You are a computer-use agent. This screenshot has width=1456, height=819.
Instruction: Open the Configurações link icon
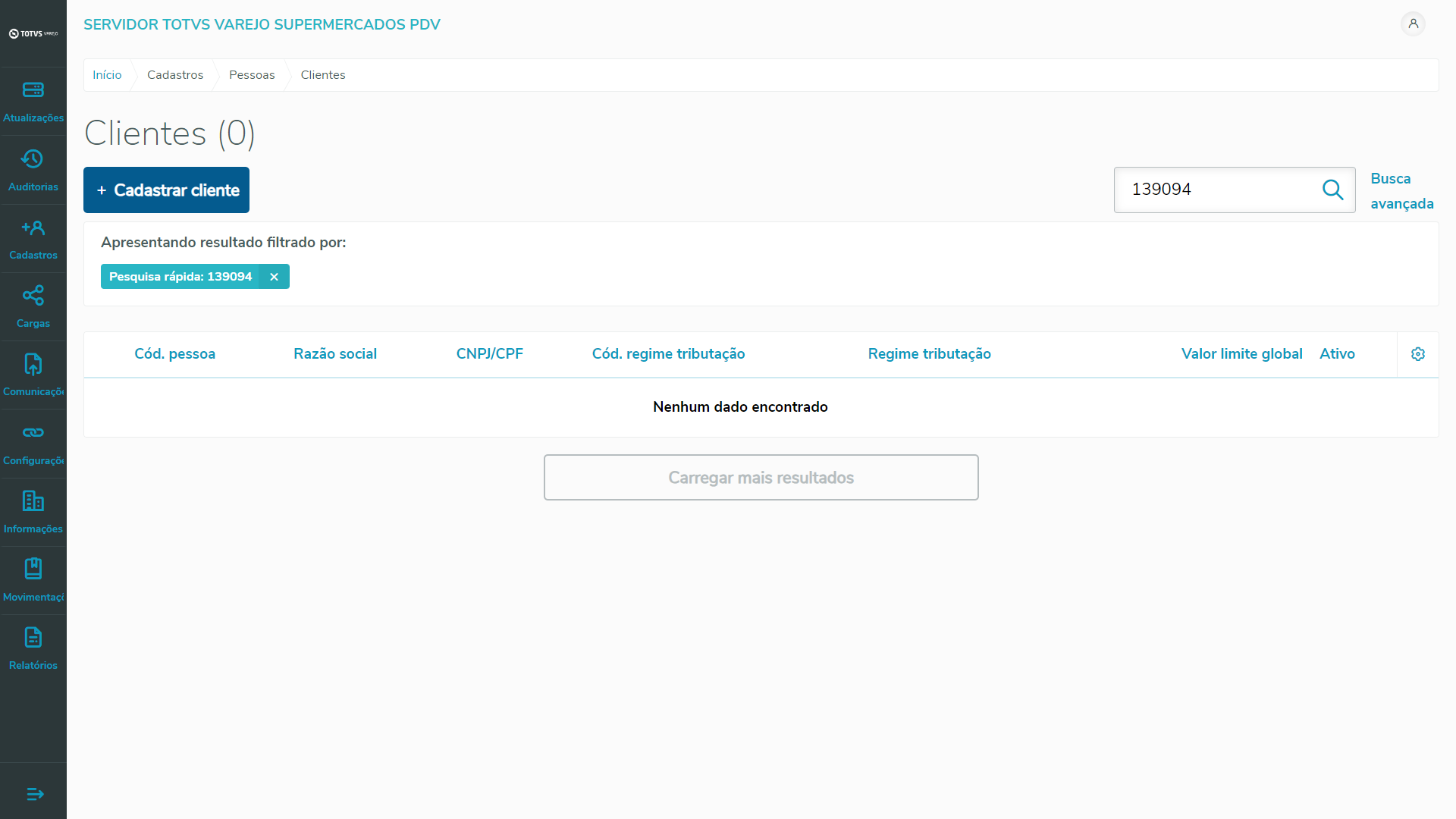coord(33,433)
